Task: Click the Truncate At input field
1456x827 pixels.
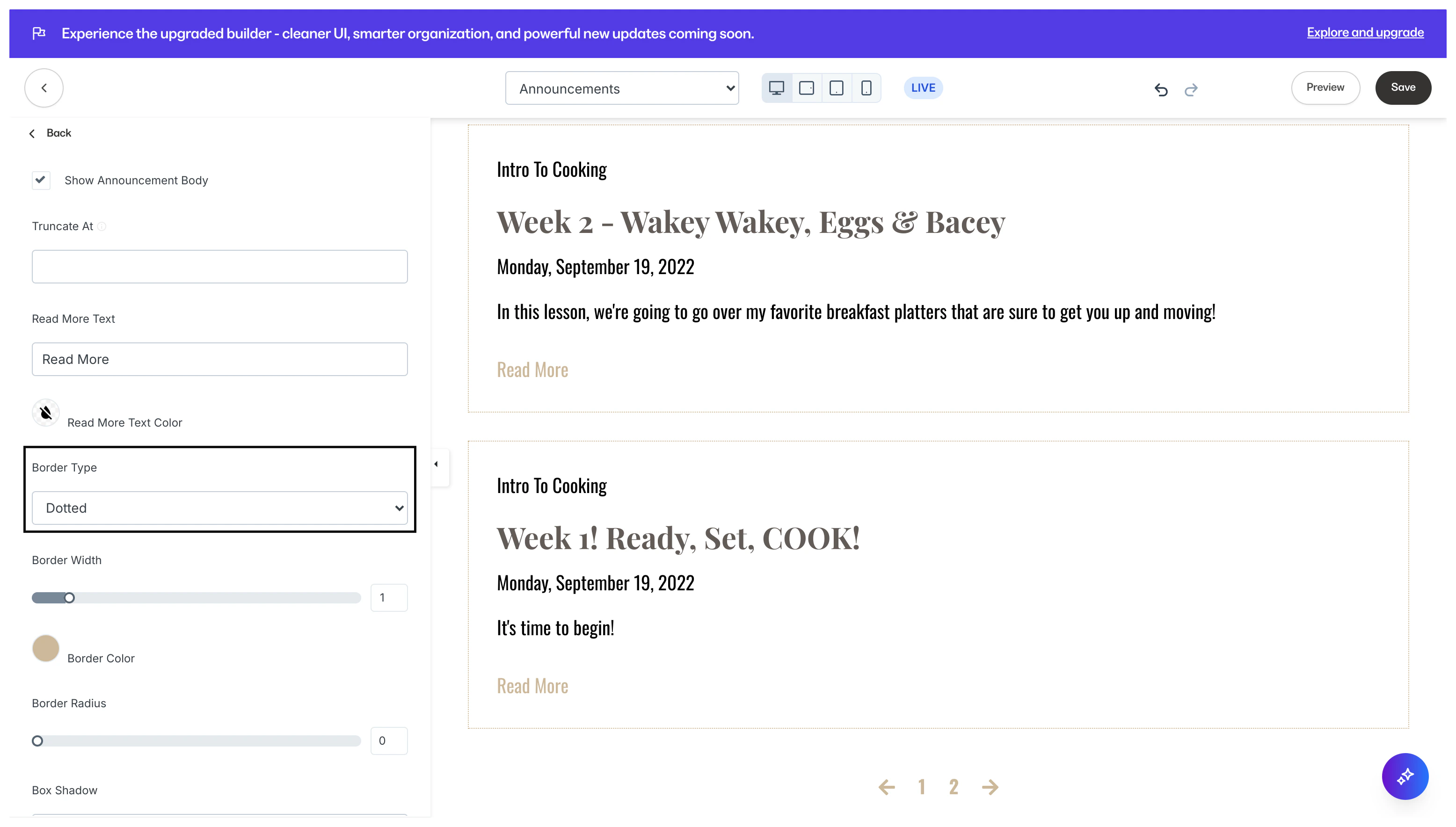Action: [219, 267]
